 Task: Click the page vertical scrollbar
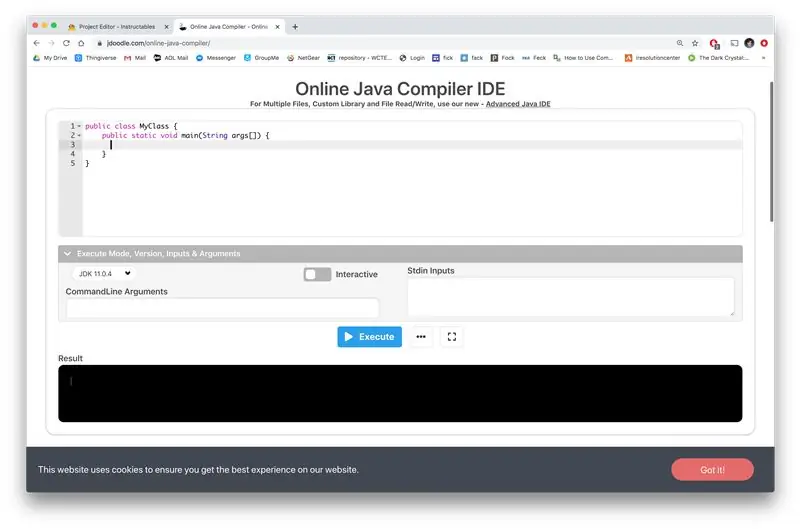point(771,152)
